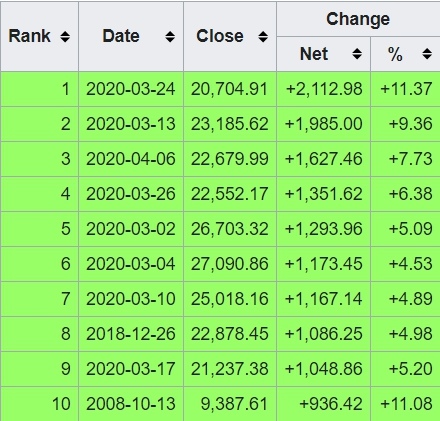Image resolution: width=440 pixels, height=421 pixels.
Task: Select date cell 2020-03-24
Action: [x=131, y=89]
